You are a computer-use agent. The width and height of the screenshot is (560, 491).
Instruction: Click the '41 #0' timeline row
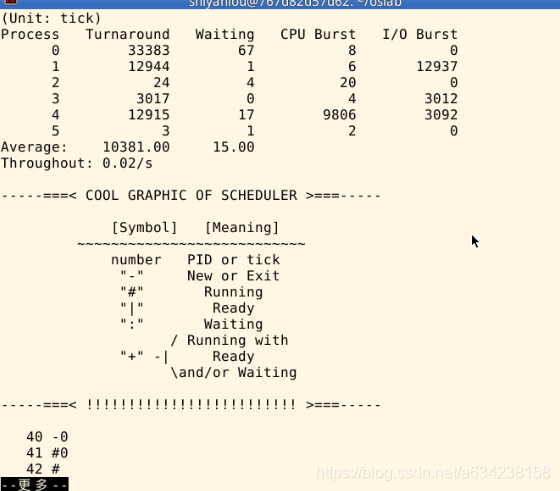click(x=47, y=453)
